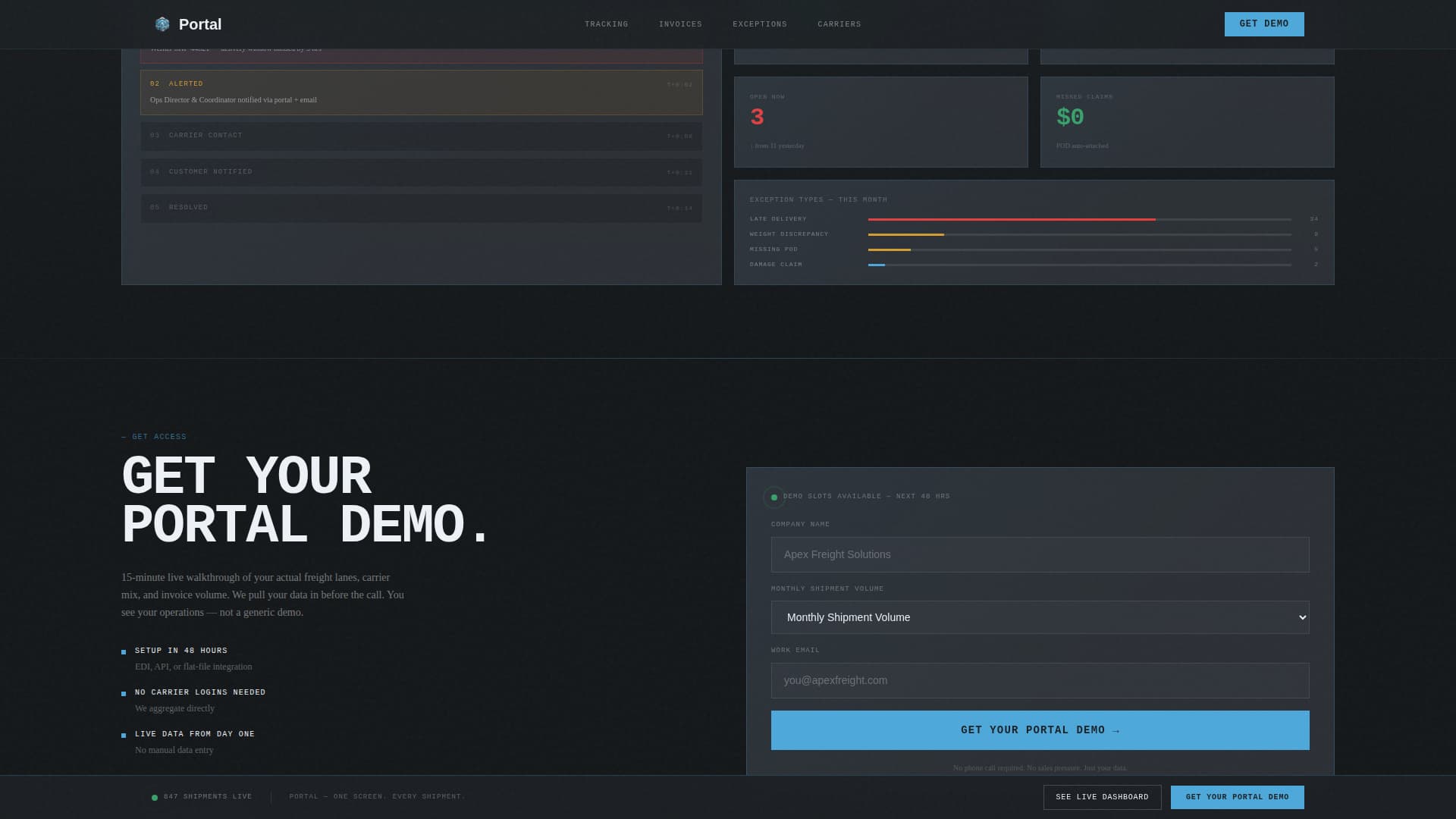Focus the Work Email input field

click(x=1040, y=681)
